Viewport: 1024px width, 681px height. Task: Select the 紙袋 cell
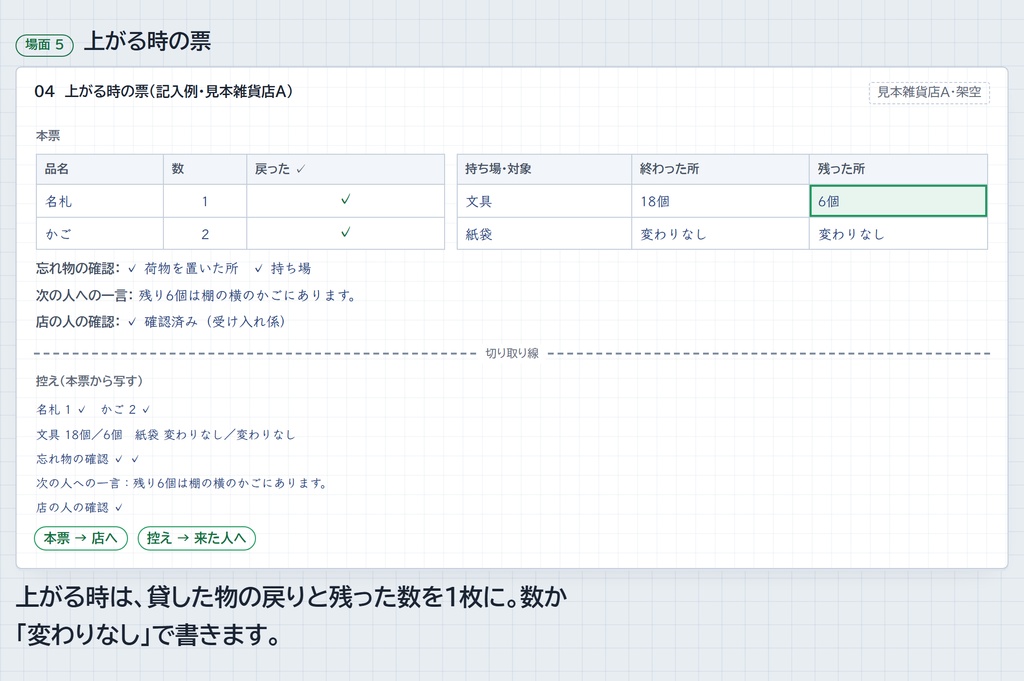(544, 234)
